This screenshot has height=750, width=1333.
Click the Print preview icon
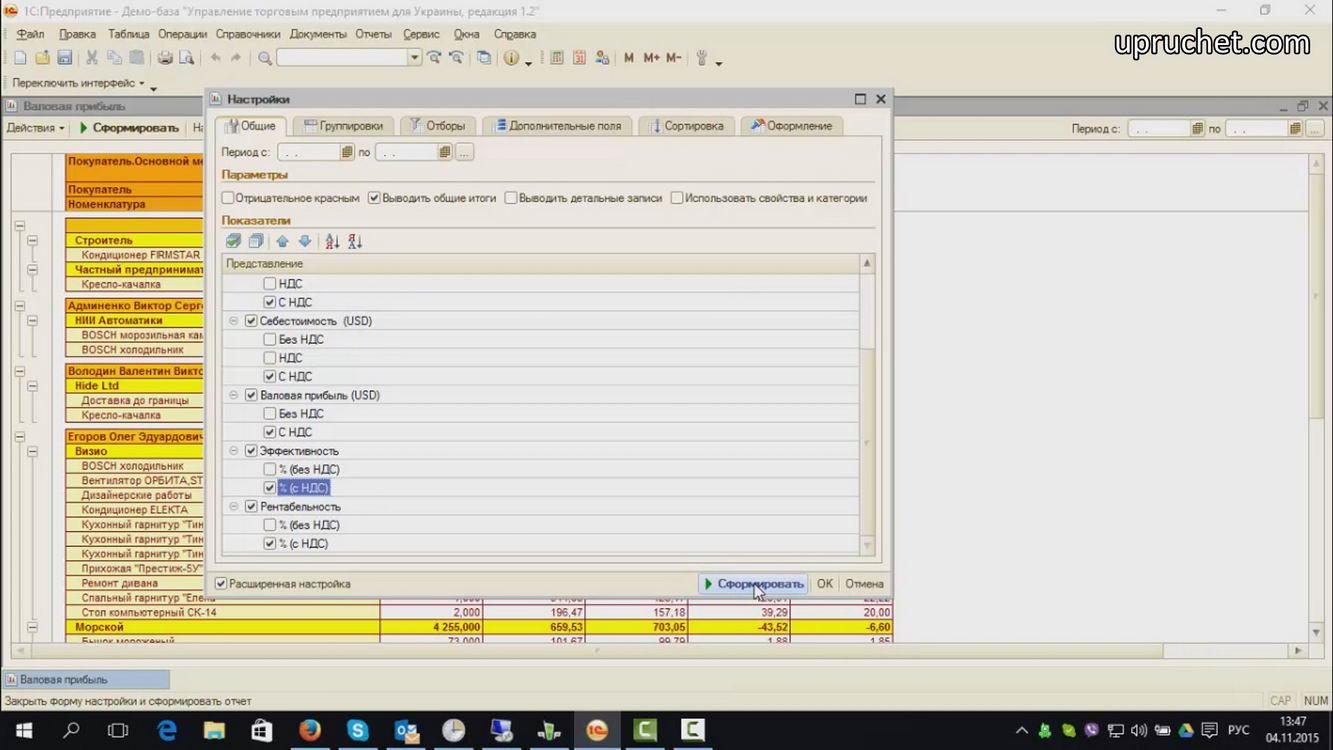tap(186, 58)
